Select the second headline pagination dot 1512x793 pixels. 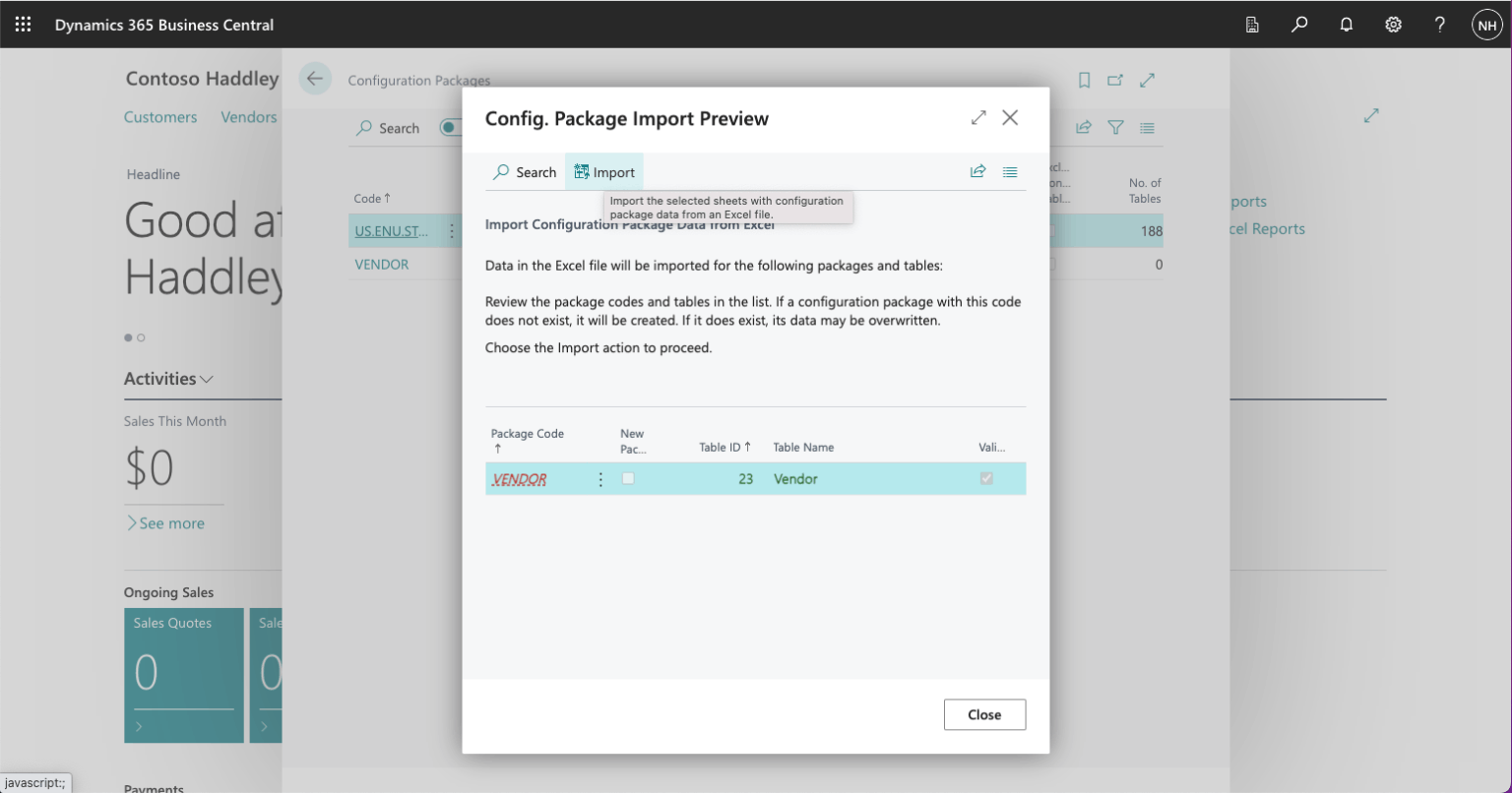[x=142, y=337]
